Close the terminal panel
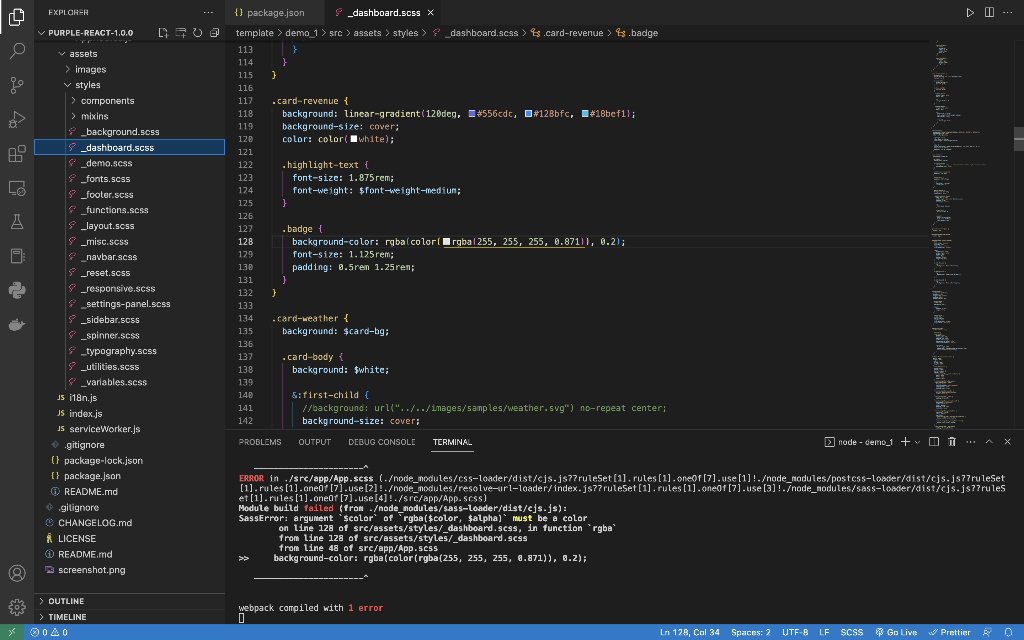This screenshot has width=1024, height=640. (x=1008, y=442)
